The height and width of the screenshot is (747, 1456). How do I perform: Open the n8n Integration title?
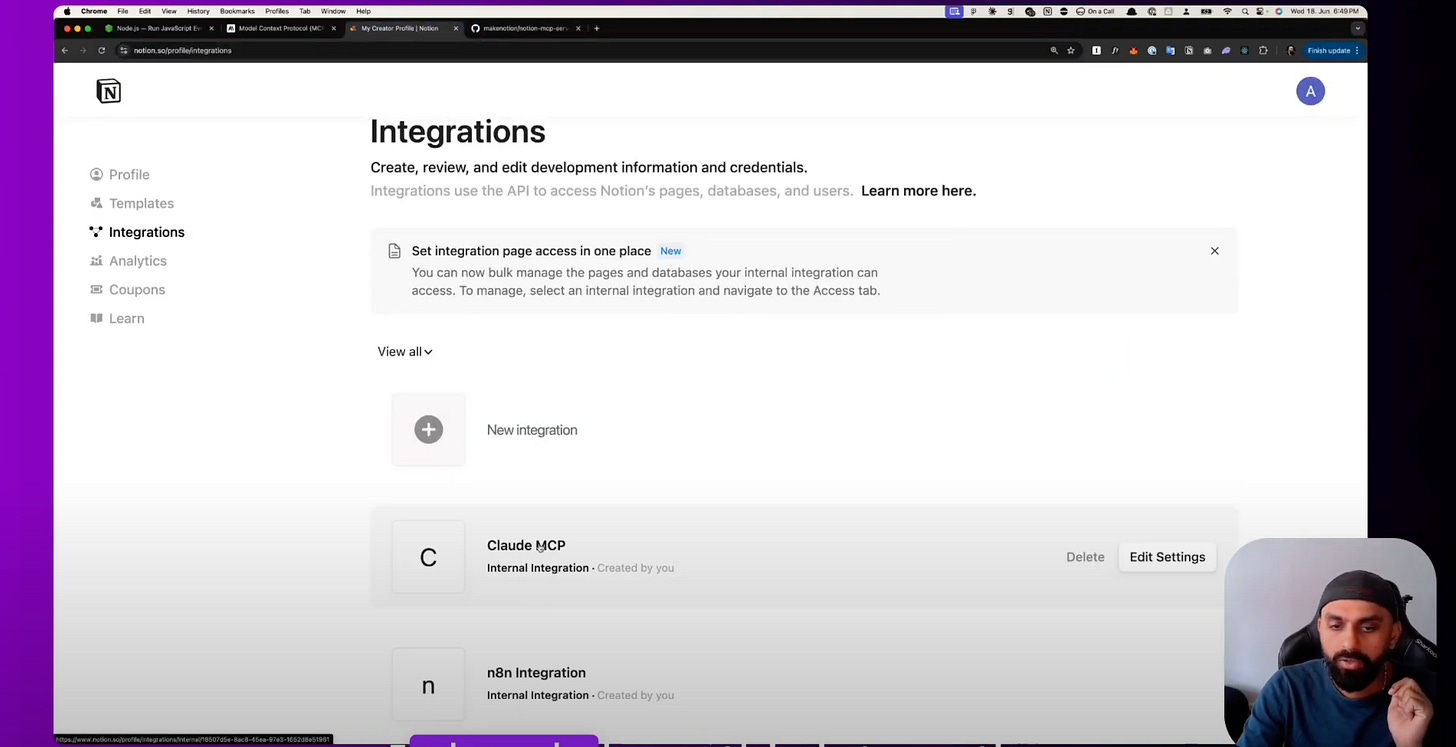click(x=536, y=673)
